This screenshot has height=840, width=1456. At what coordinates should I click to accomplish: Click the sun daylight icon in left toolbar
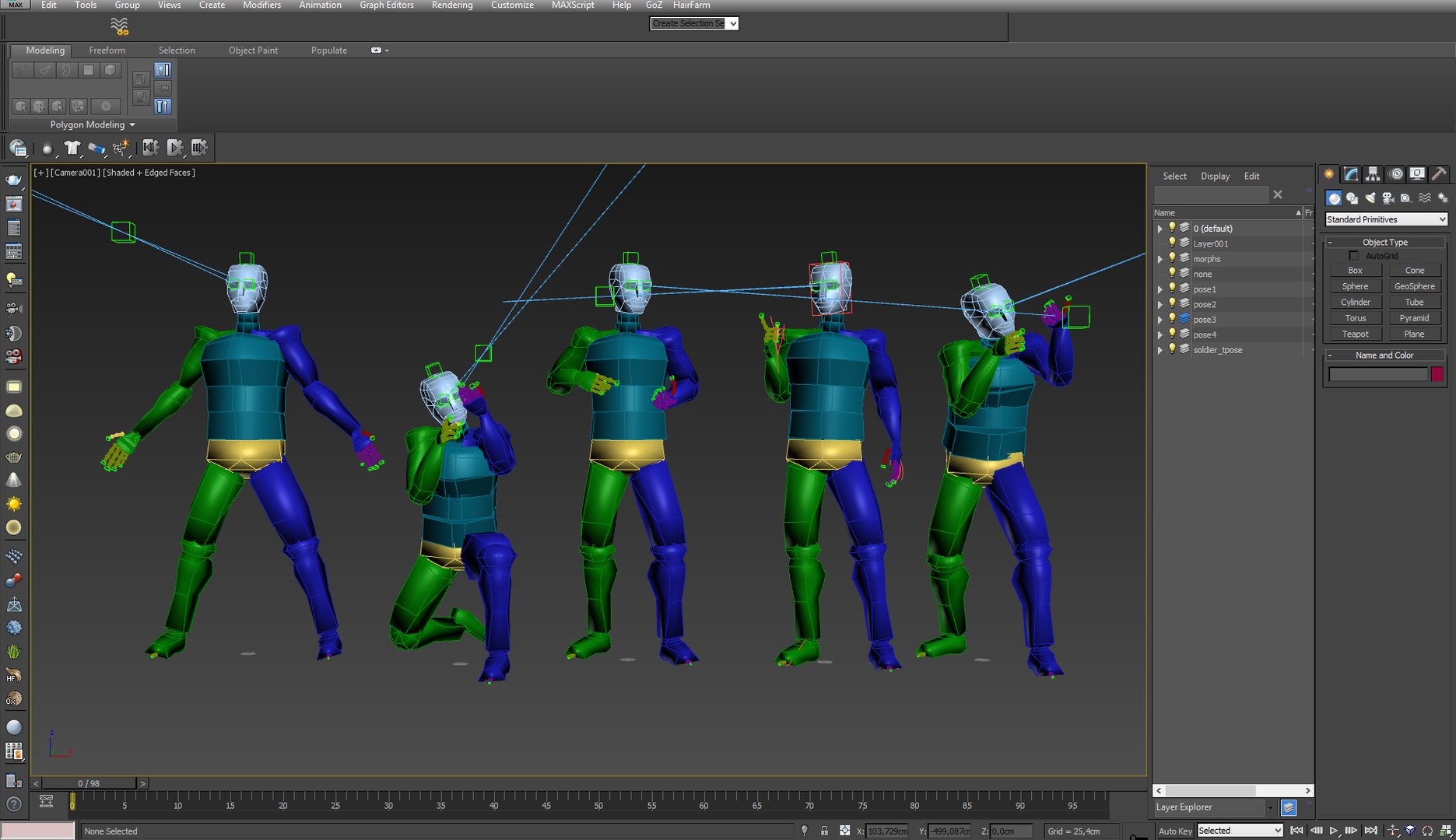14,504
